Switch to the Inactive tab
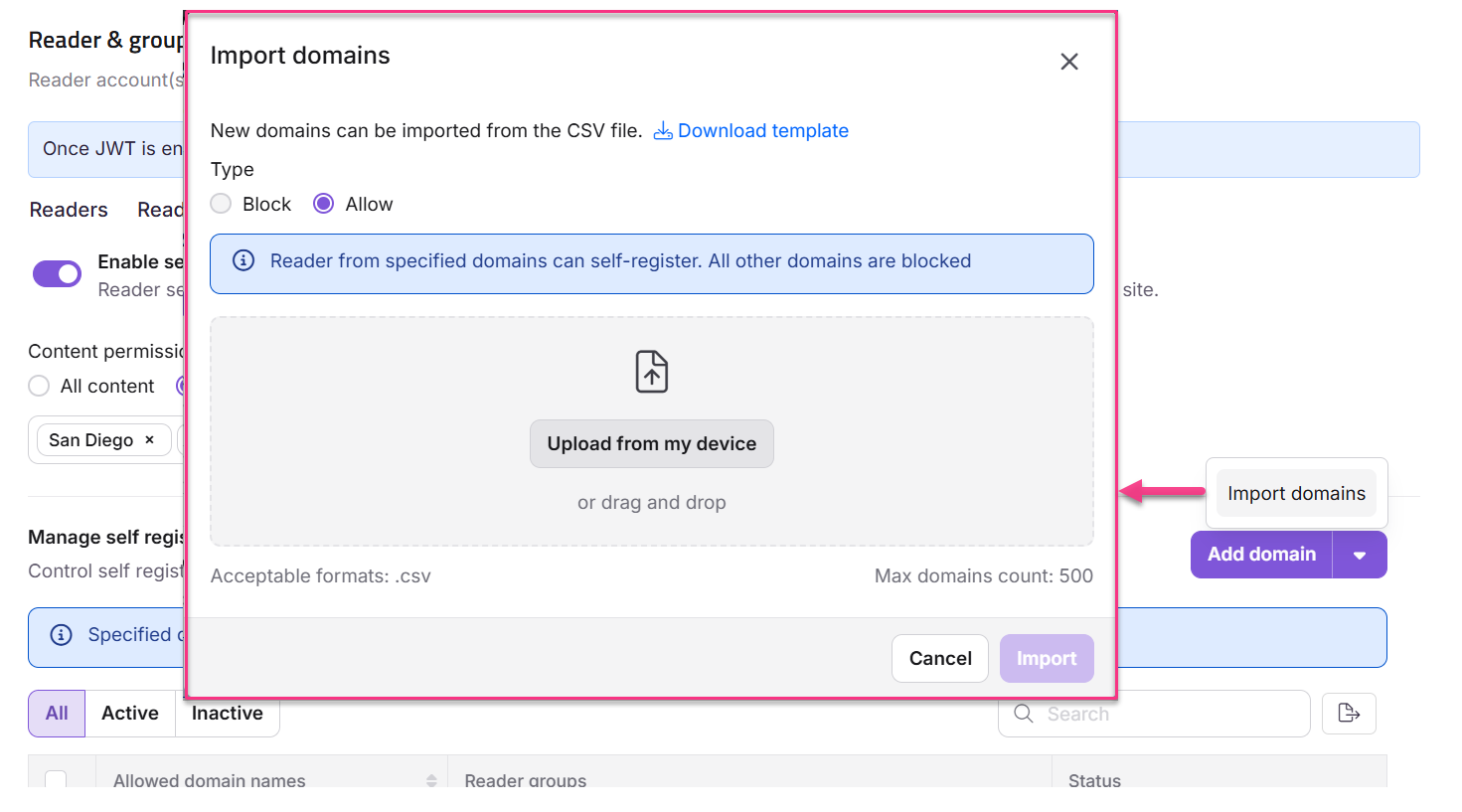The height and width of the screenshot is (812, 1462). click(x=227, y=713)
